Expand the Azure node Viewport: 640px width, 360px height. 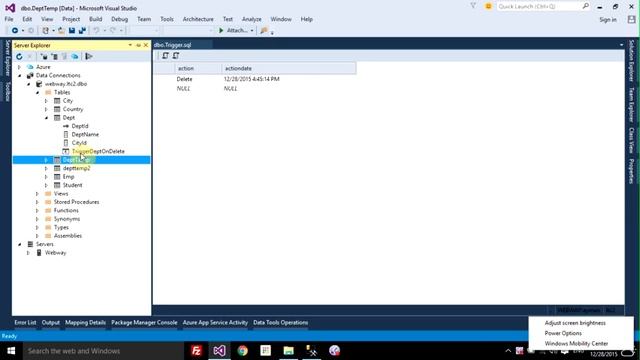tap(20, 67)
